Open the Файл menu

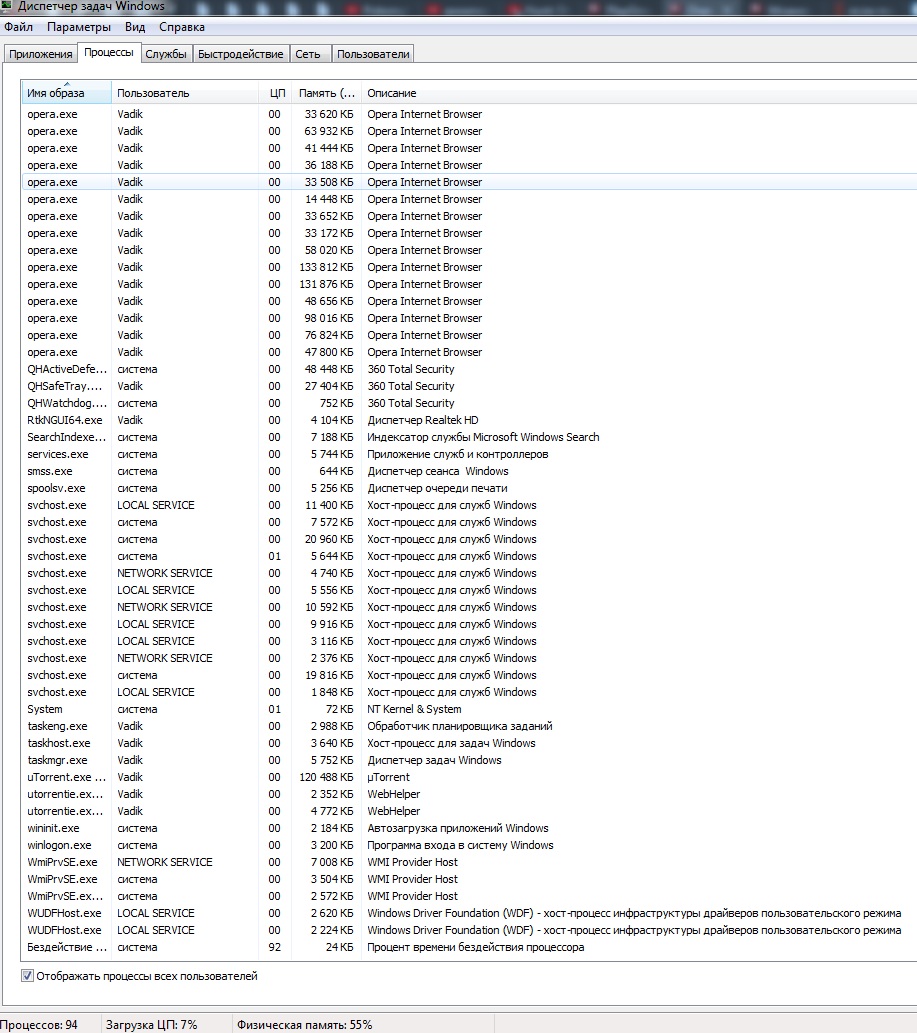click(x=18, y=27)
